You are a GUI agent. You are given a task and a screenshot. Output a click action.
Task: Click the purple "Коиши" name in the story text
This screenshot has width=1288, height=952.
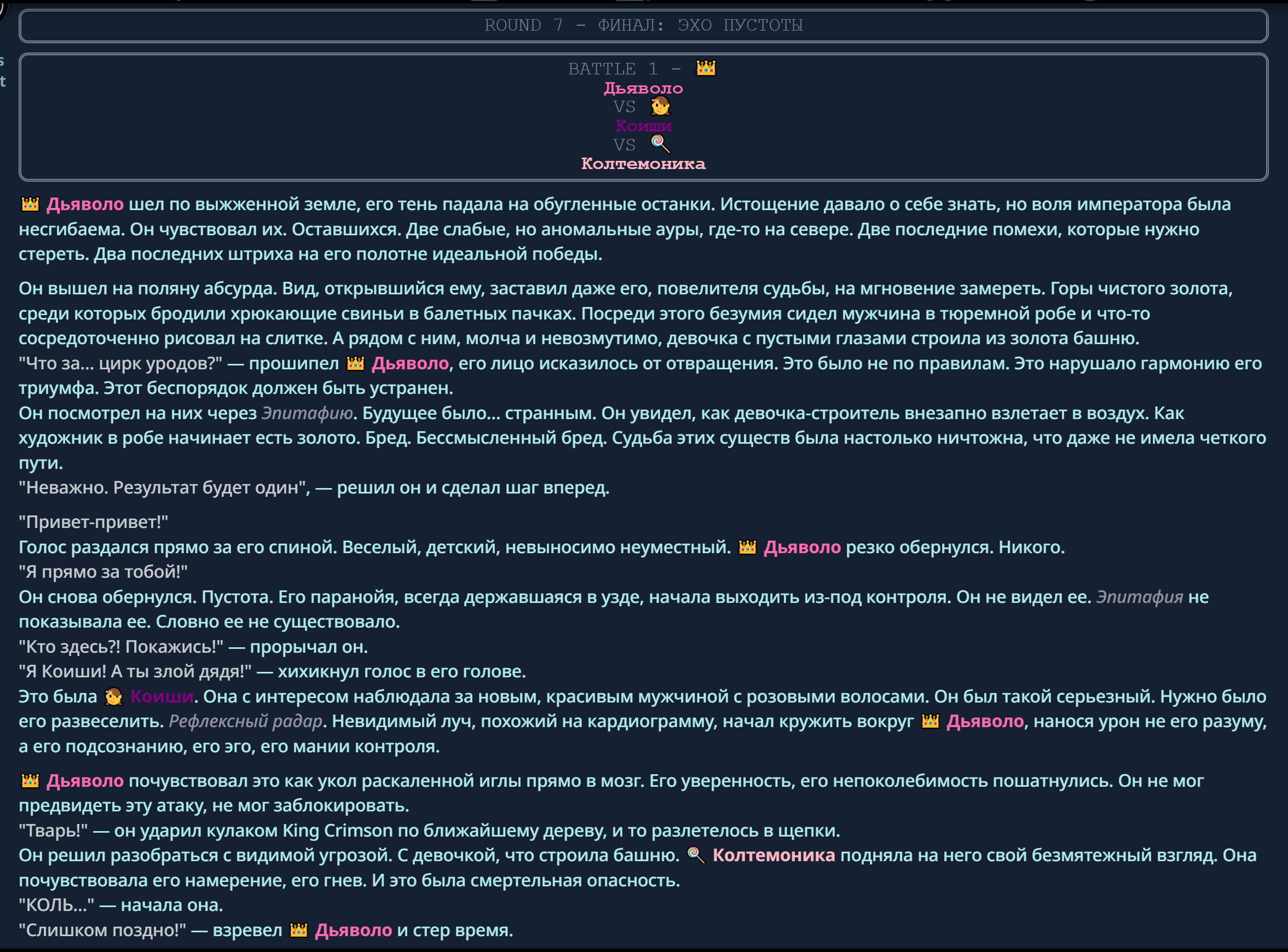(x=161, y=696)
